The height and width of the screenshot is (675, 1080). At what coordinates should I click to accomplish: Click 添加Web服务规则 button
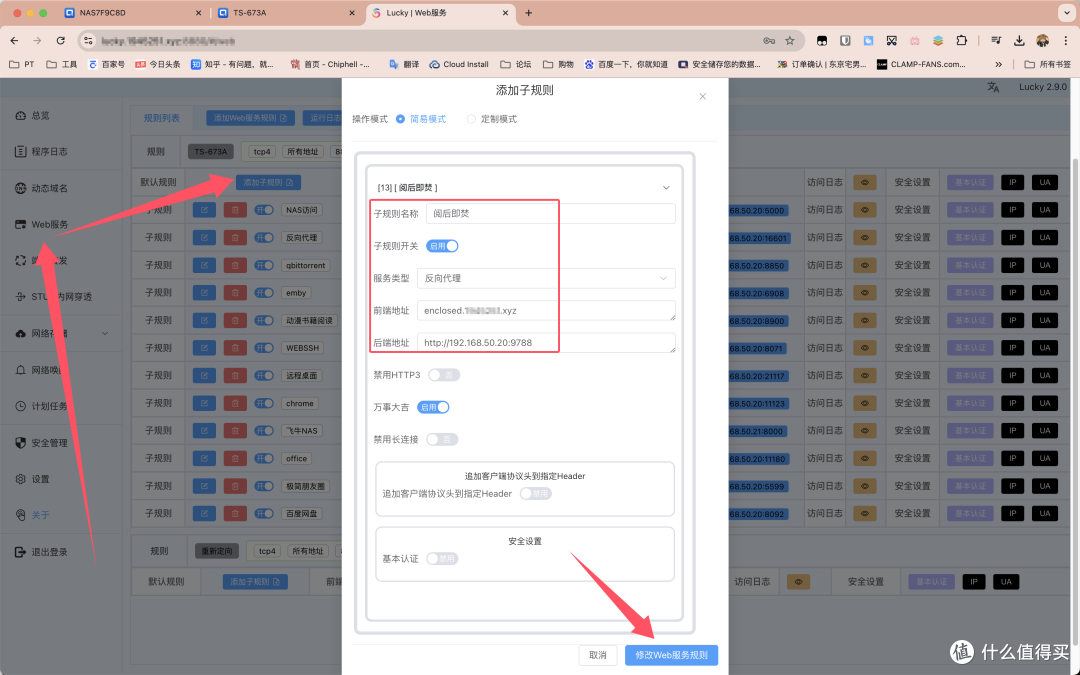[251, 118]
